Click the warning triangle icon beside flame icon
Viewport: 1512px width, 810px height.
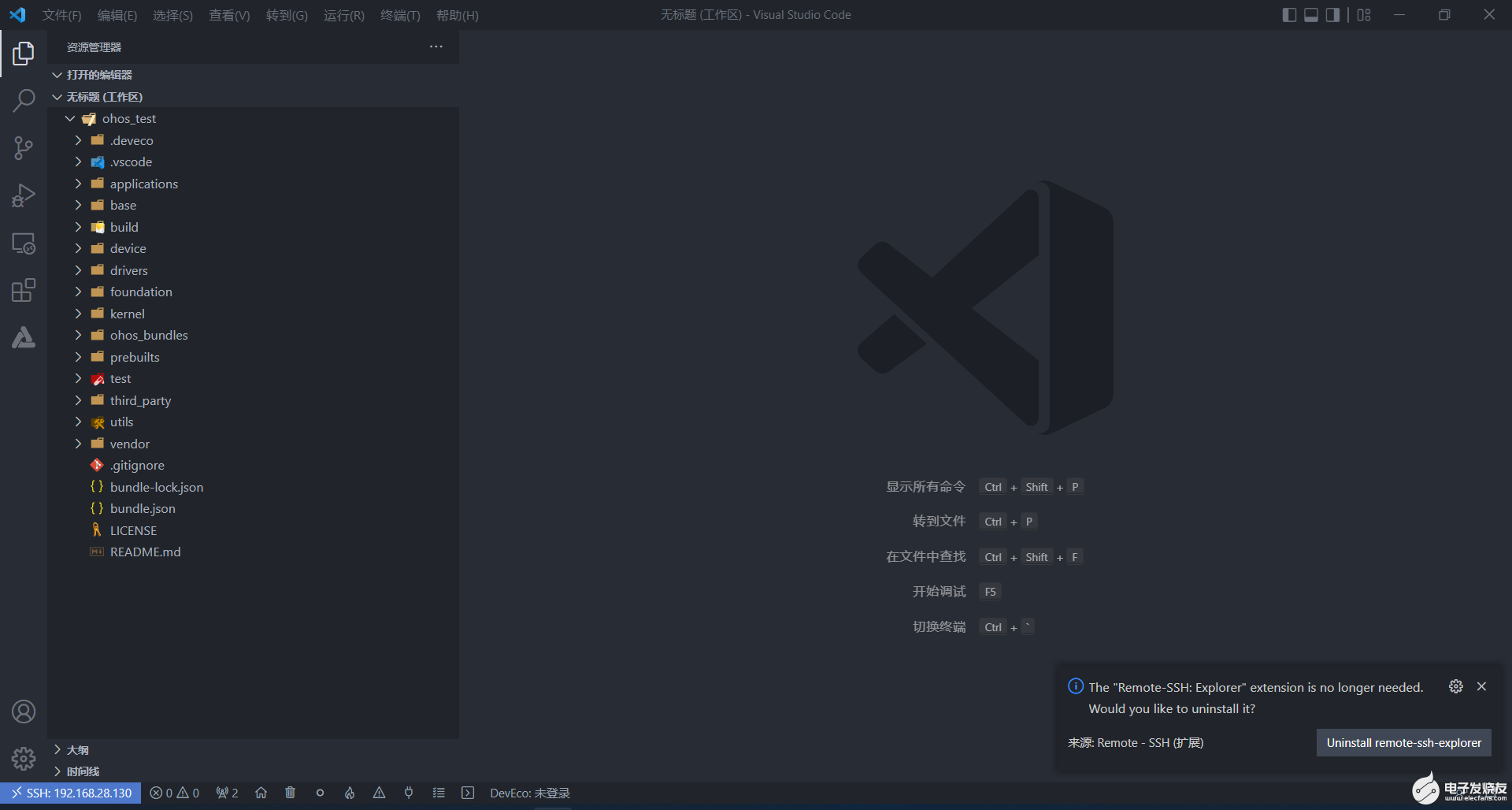coord(379,793)
